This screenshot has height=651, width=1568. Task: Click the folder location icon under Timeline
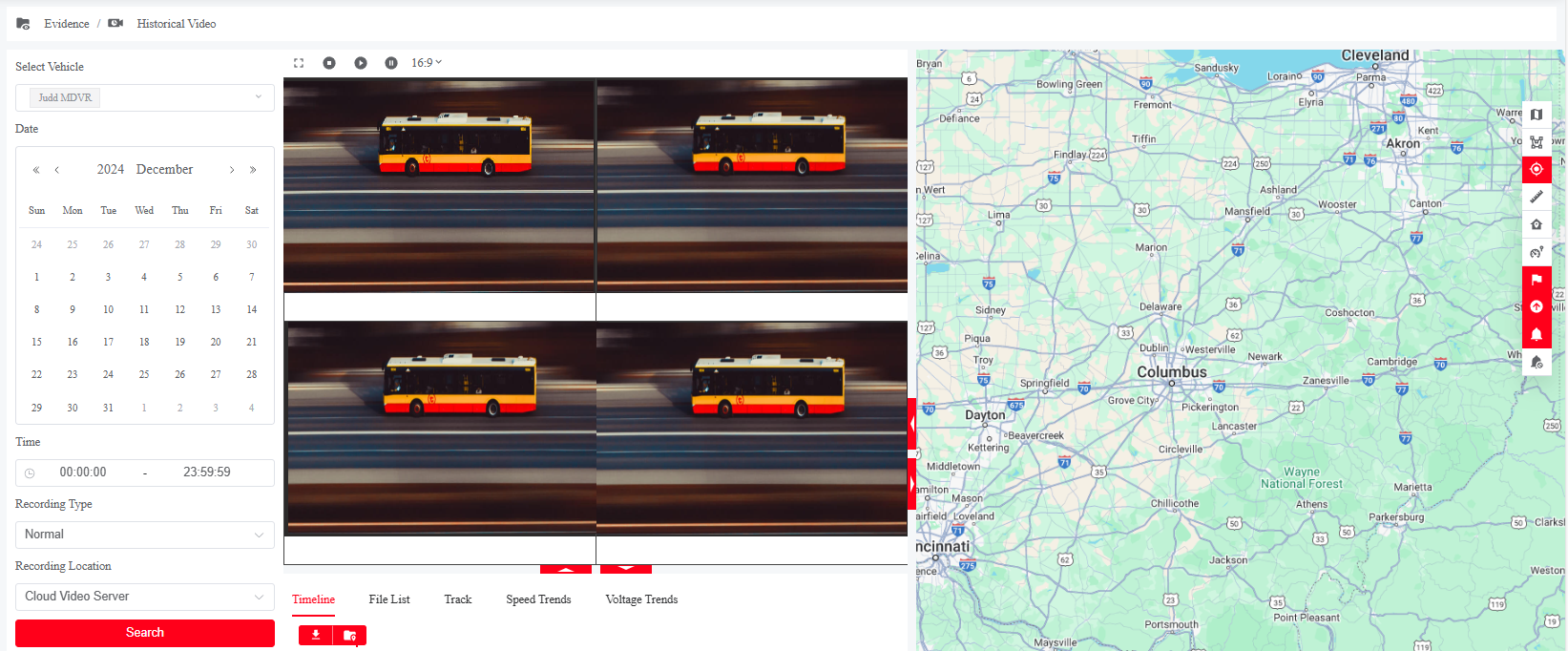tap(350, 635)
